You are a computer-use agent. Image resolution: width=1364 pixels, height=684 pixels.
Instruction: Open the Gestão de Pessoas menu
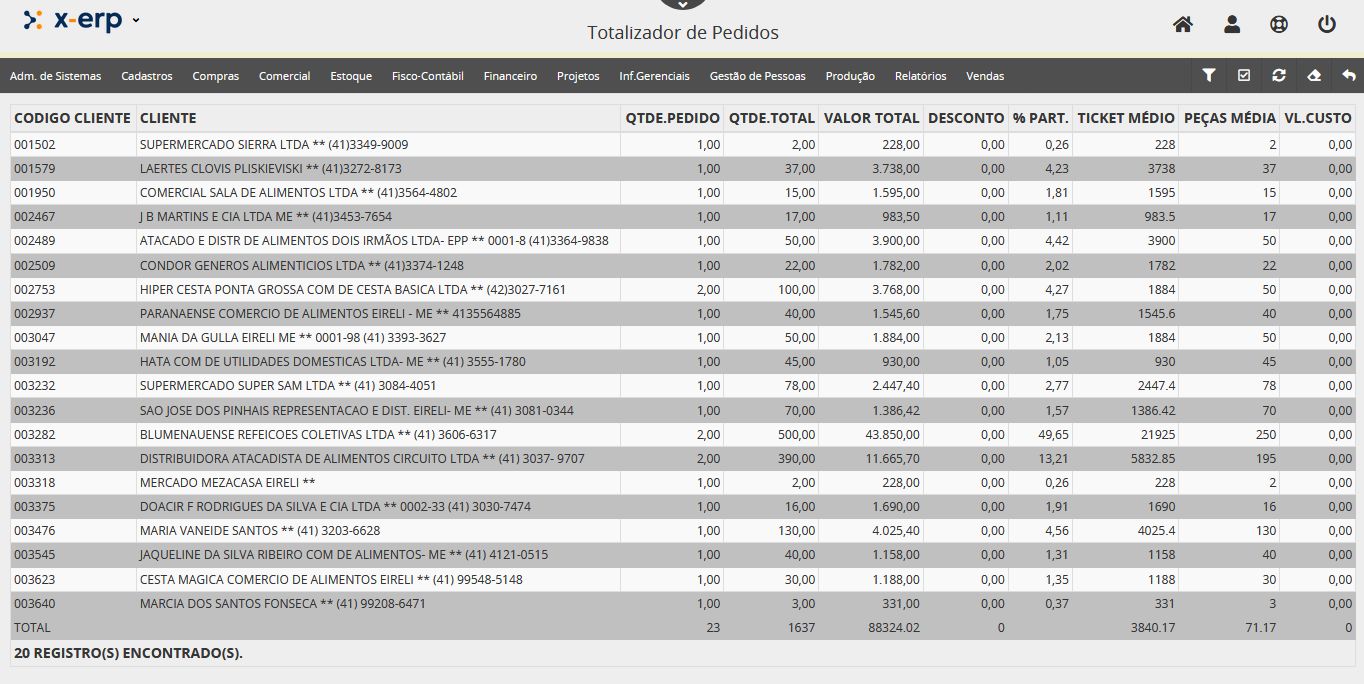coord(758,76)
